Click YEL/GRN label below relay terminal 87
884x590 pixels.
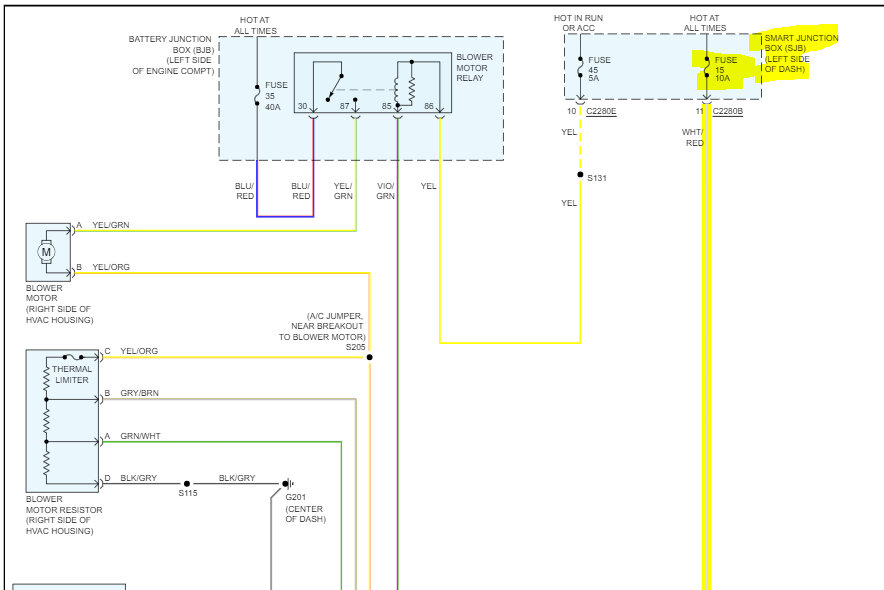[343, 191]
